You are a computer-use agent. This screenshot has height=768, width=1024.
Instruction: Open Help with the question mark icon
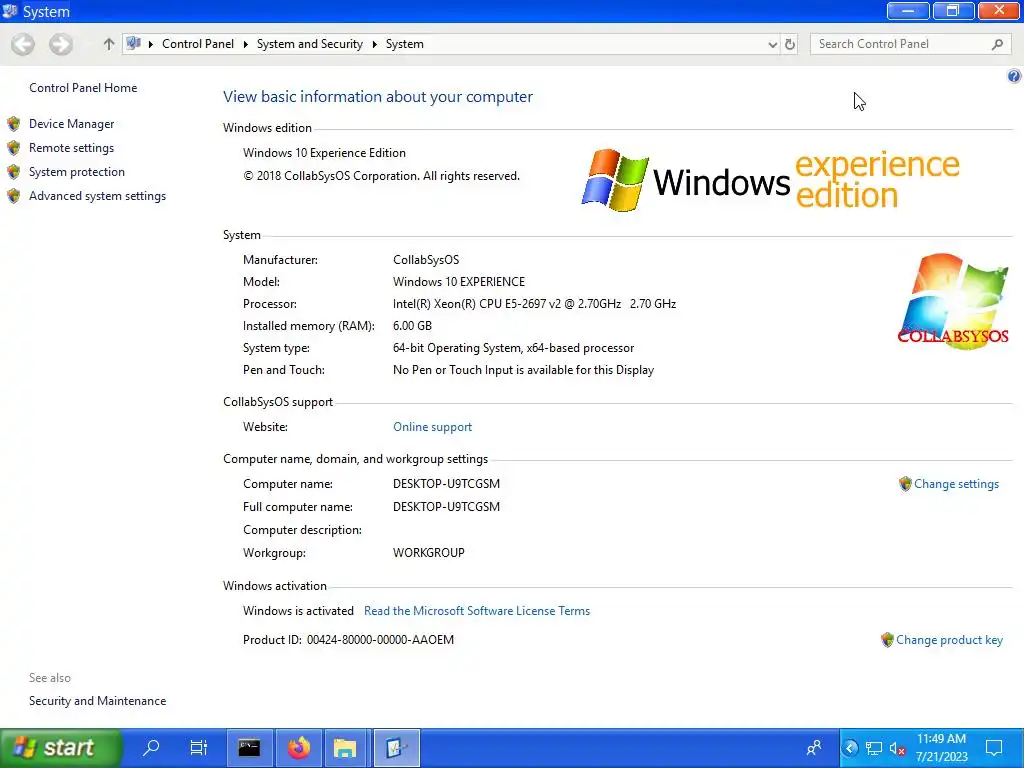click(1014, 76)
